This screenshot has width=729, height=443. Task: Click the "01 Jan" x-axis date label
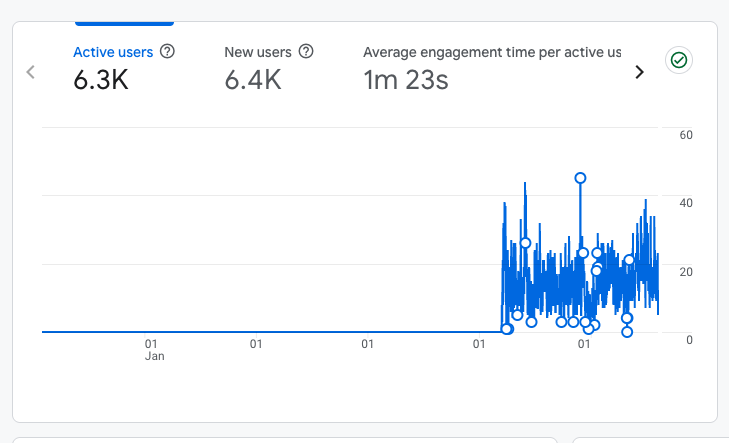154,349
